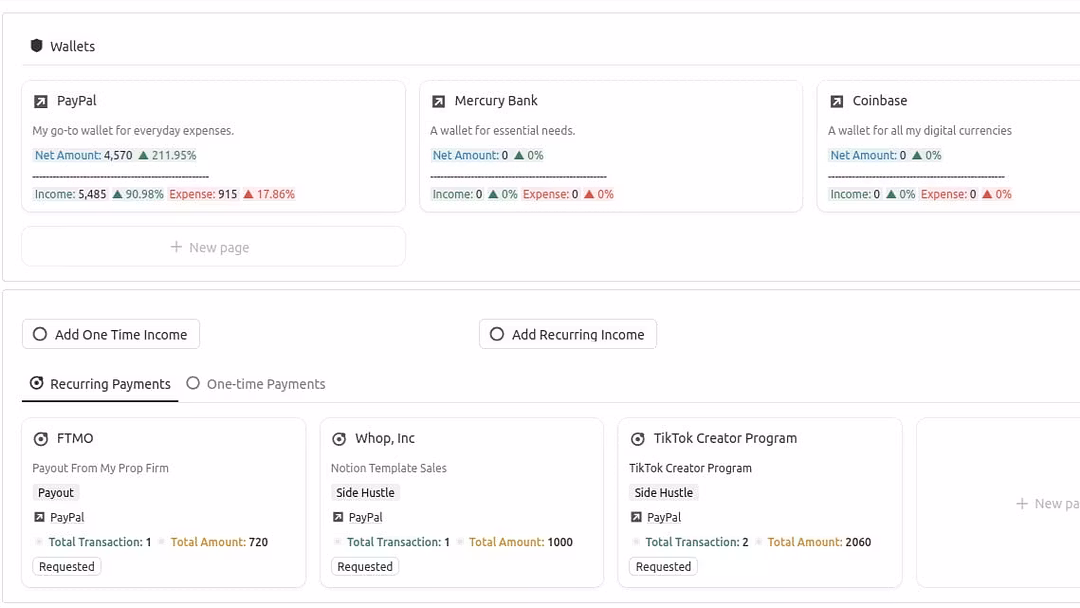The image size is (1080, 608).
Task: Click the 211.95% net change on PayPal
Action: click(x=167, y=155)
